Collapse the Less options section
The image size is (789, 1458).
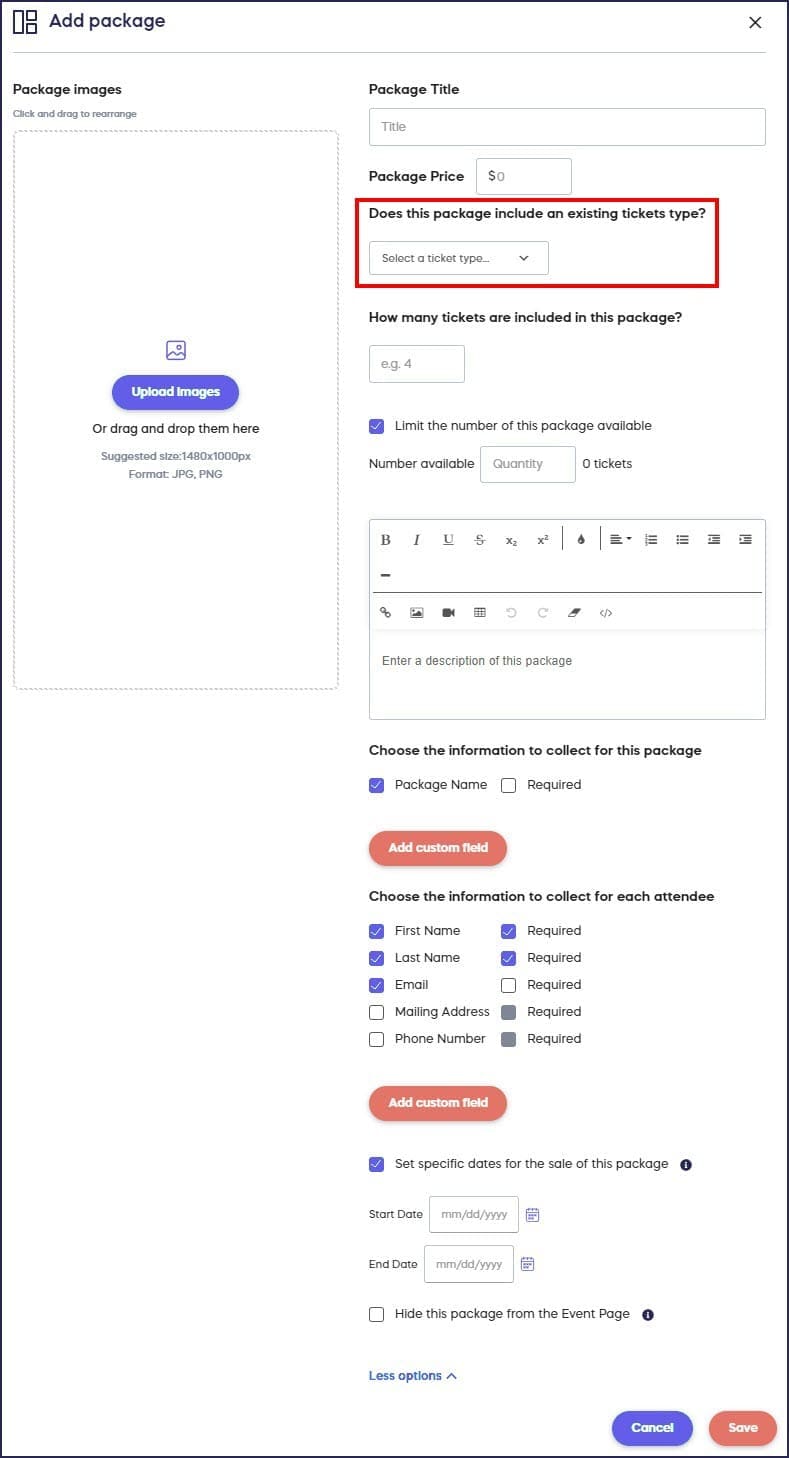pyautogui.click(x=412, y=1376)
